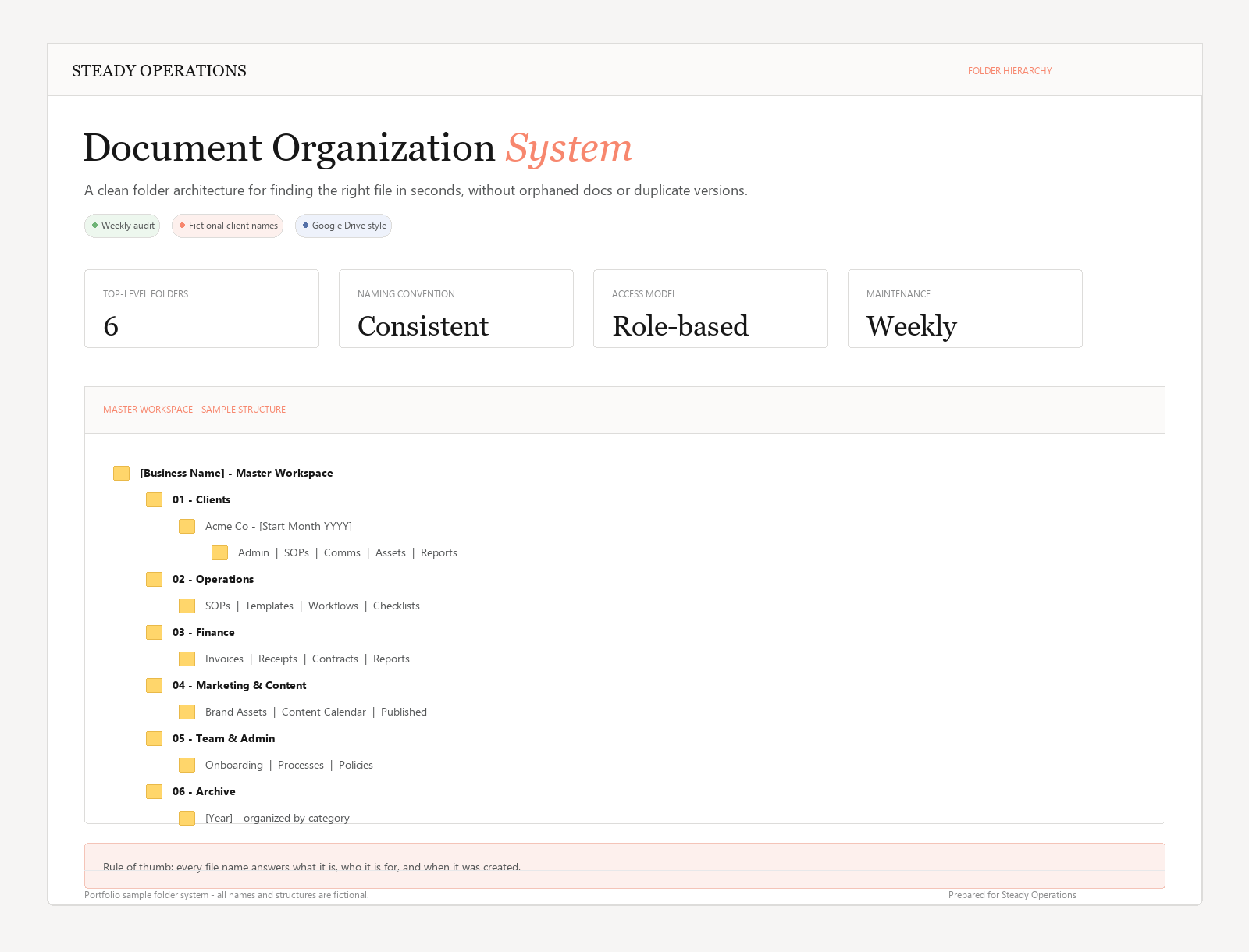1249x952 pixels.
Task: Click the 'Document Organization System' heading
Action: coord(358,148)
